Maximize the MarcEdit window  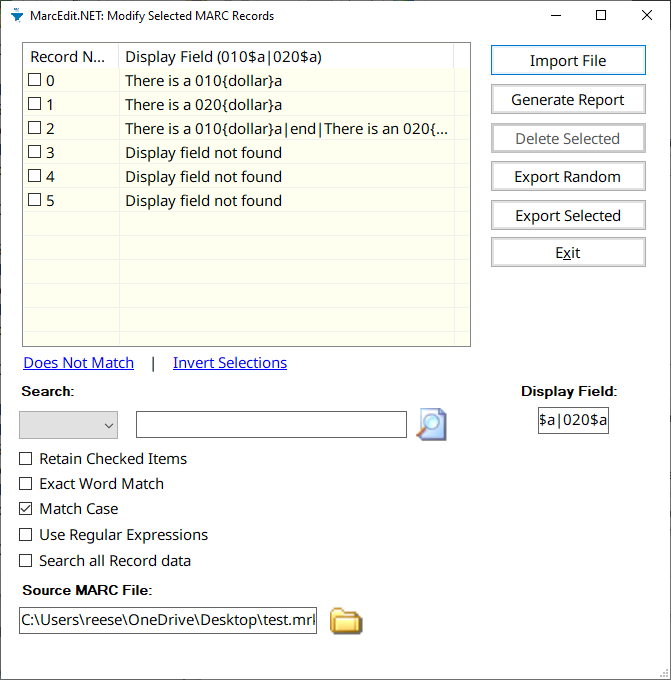click(x=601, y=15)
